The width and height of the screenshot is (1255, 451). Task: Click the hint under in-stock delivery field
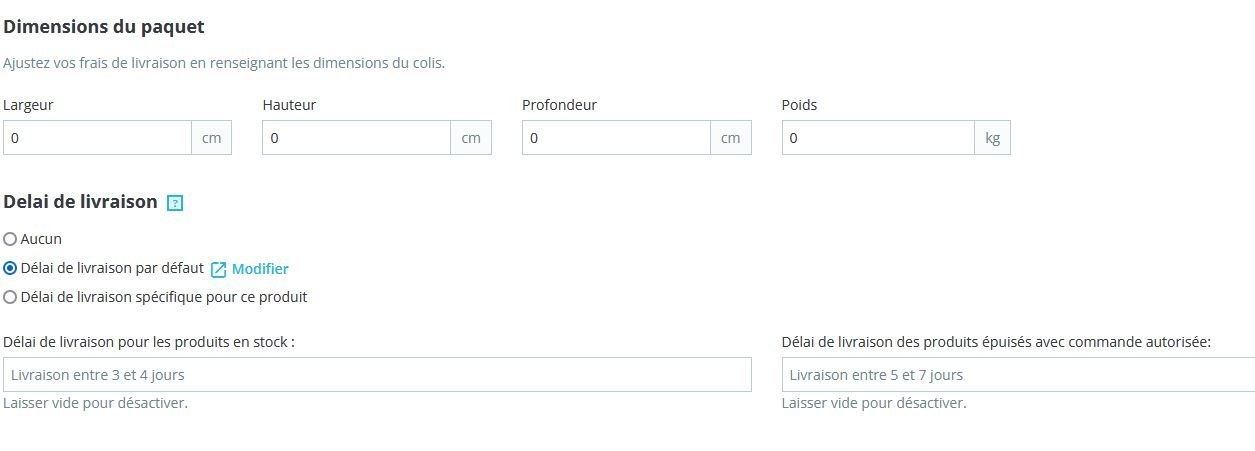pos(96,403)
